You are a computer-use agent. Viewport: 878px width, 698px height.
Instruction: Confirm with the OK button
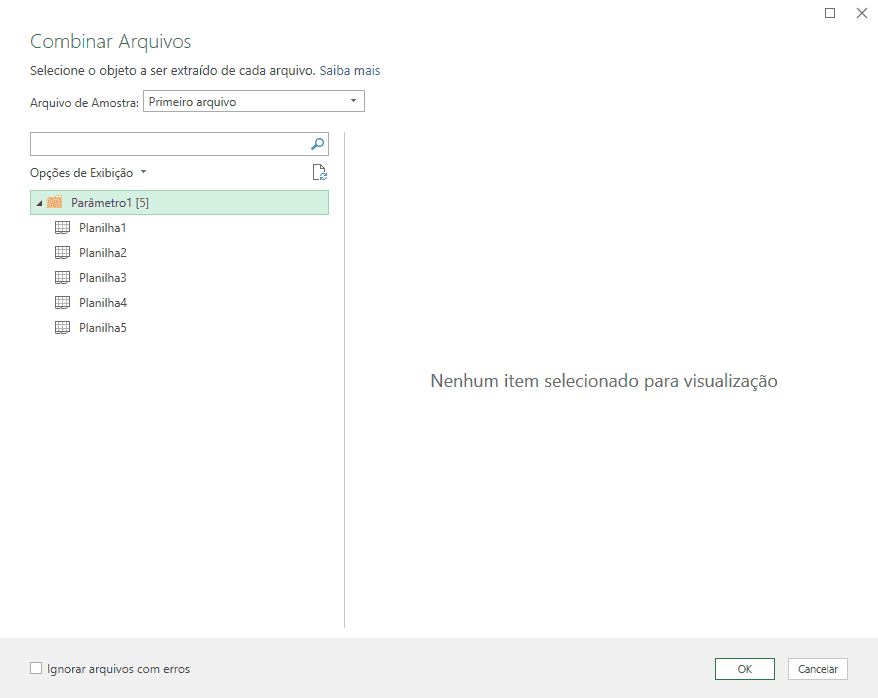pyautogui.click(x=745, y=669)
